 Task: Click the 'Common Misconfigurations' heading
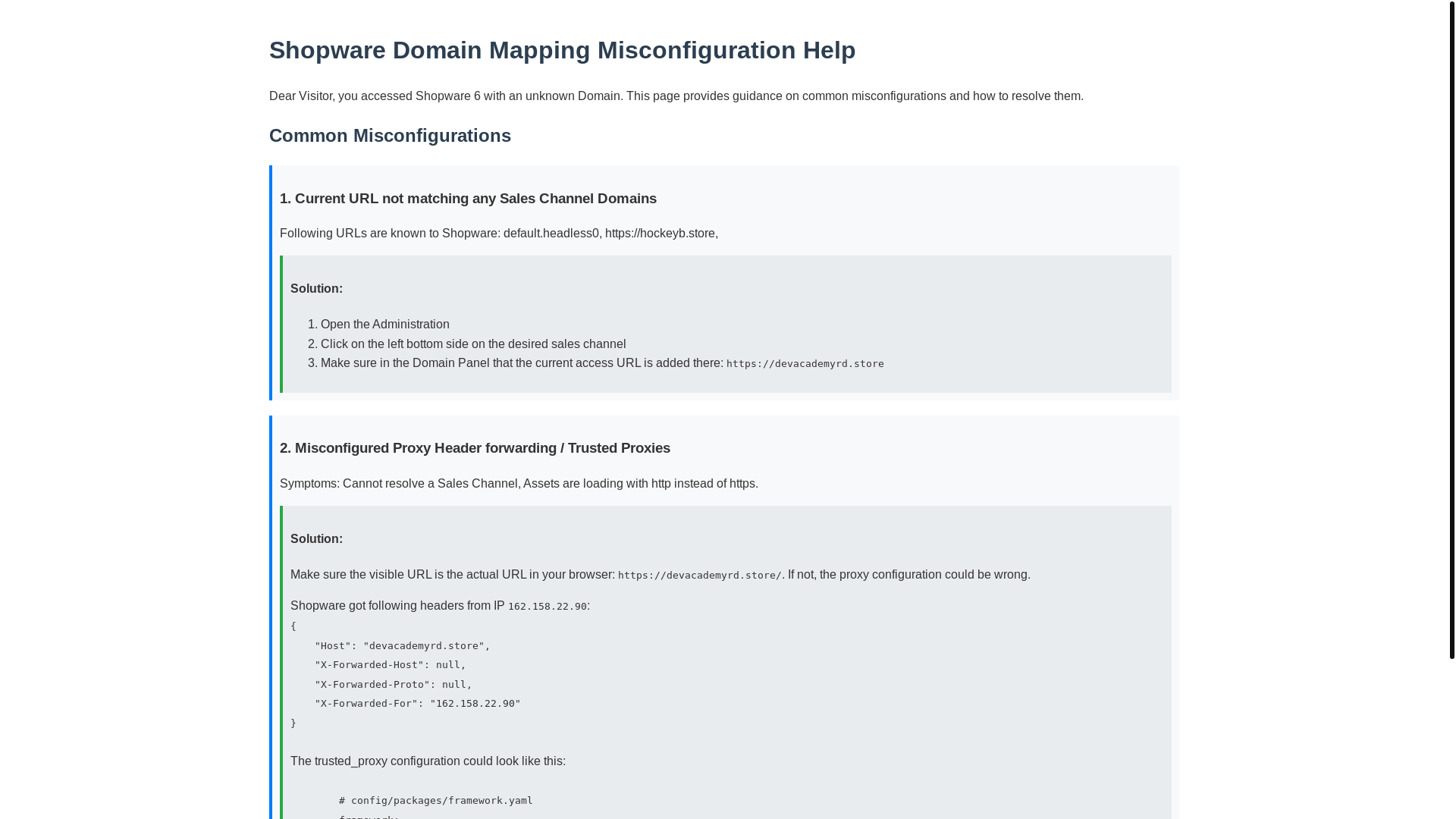click(x=390, y=136)
